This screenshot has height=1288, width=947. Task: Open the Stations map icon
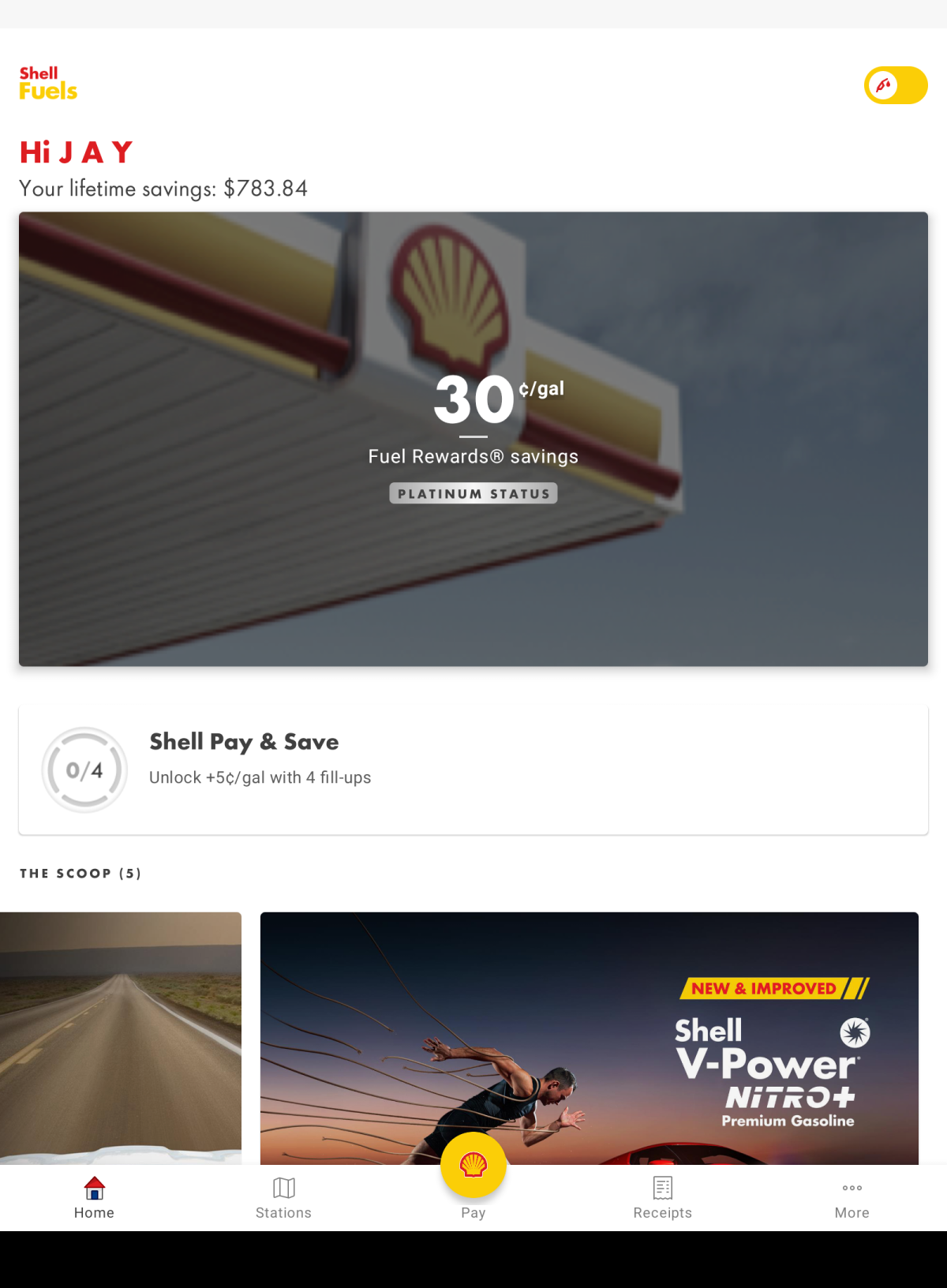[284, 1188]
